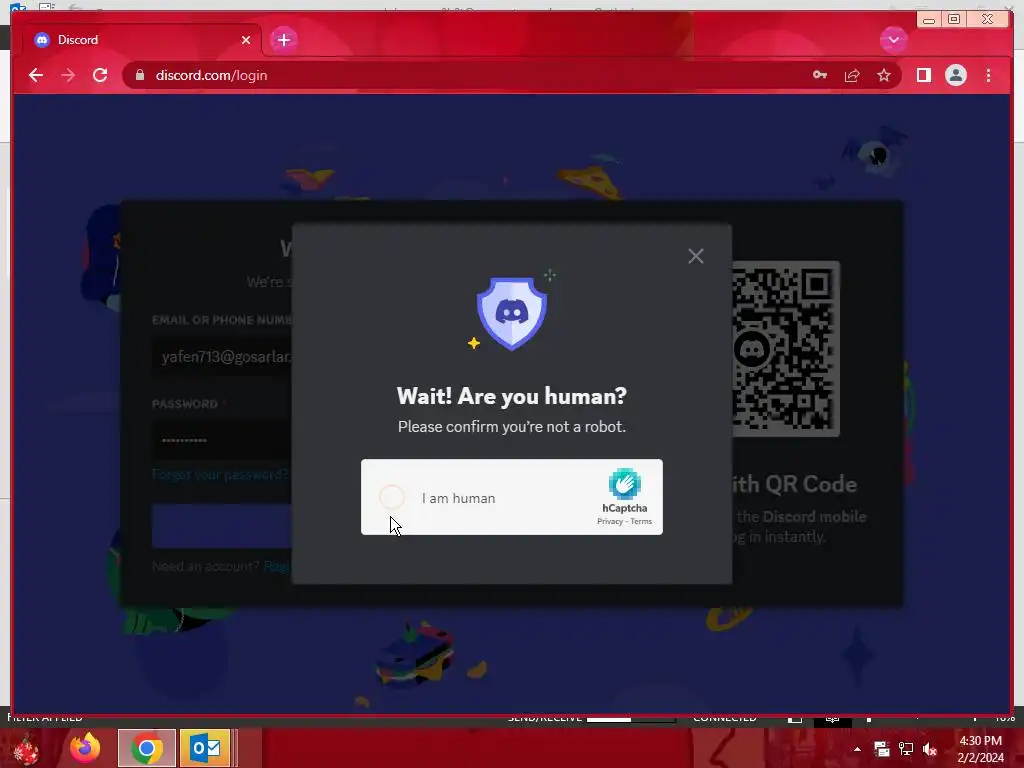Bookmark this page with star icon
The image size is (1024, 768).
[x=884, y=75]
